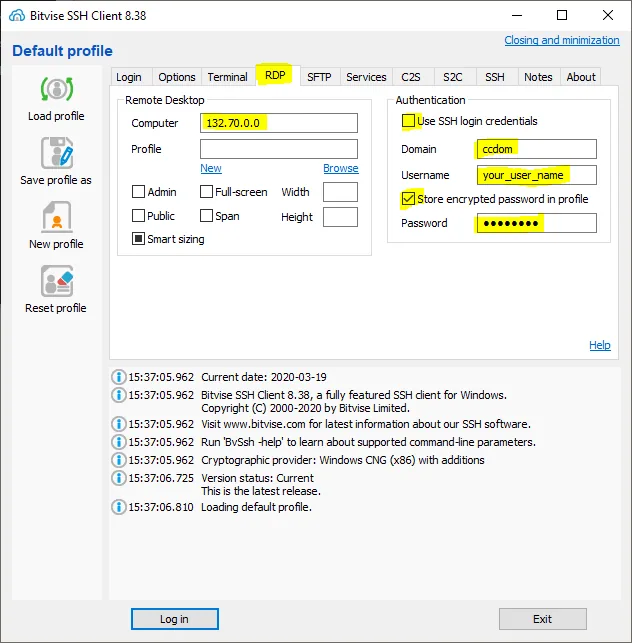This screenshot has height=643, width=632.
Task: Click the Save profile as icon
Action: coord(57,153)
